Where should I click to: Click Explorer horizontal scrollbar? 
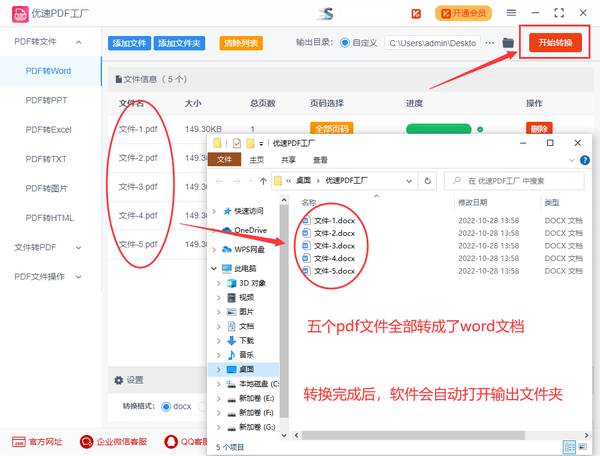(x=413, y=435)
